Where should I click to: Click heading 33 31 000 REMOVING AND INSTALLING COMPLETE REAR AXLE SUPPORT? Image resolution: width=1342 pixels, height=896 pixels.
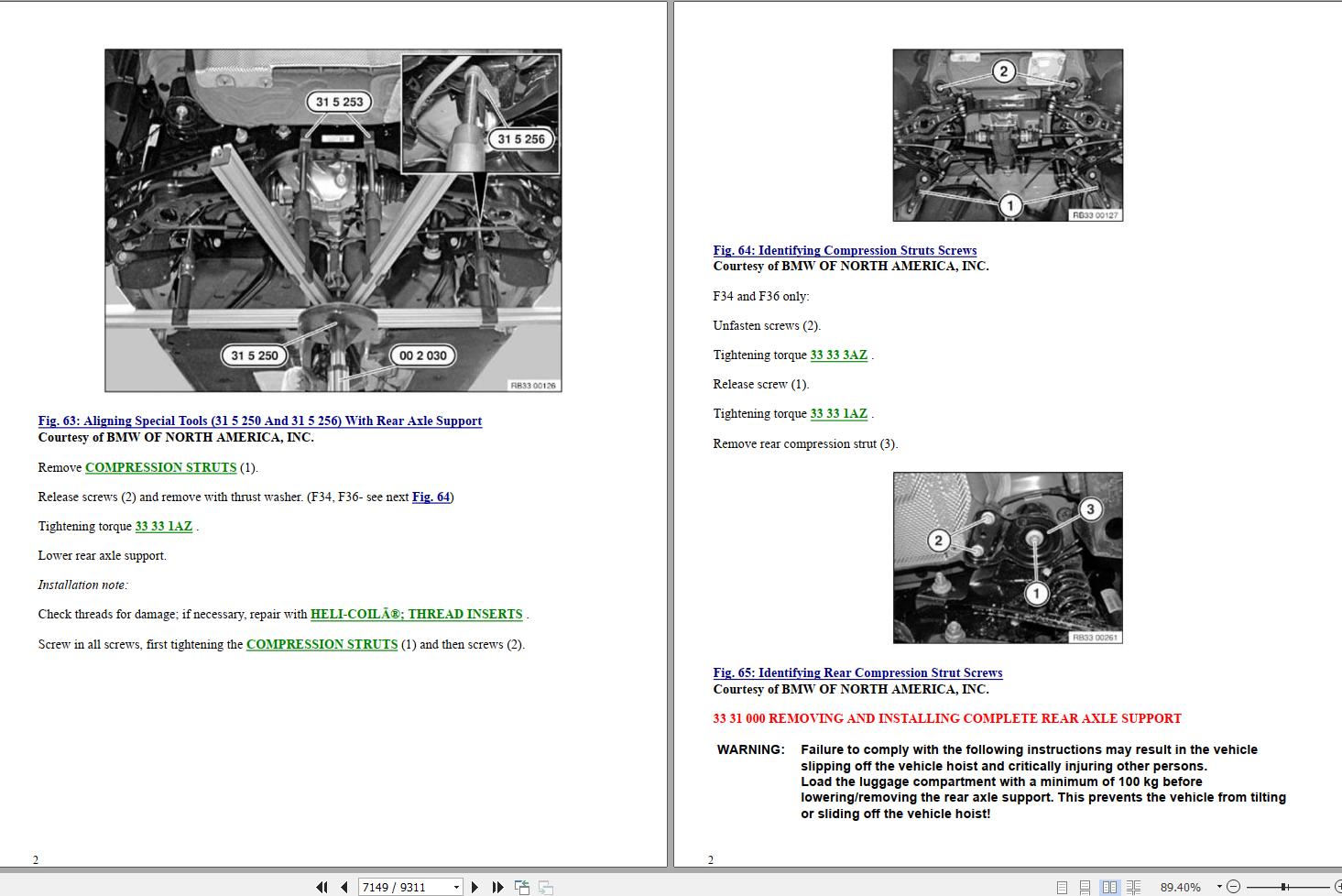[x=947, y=718]
